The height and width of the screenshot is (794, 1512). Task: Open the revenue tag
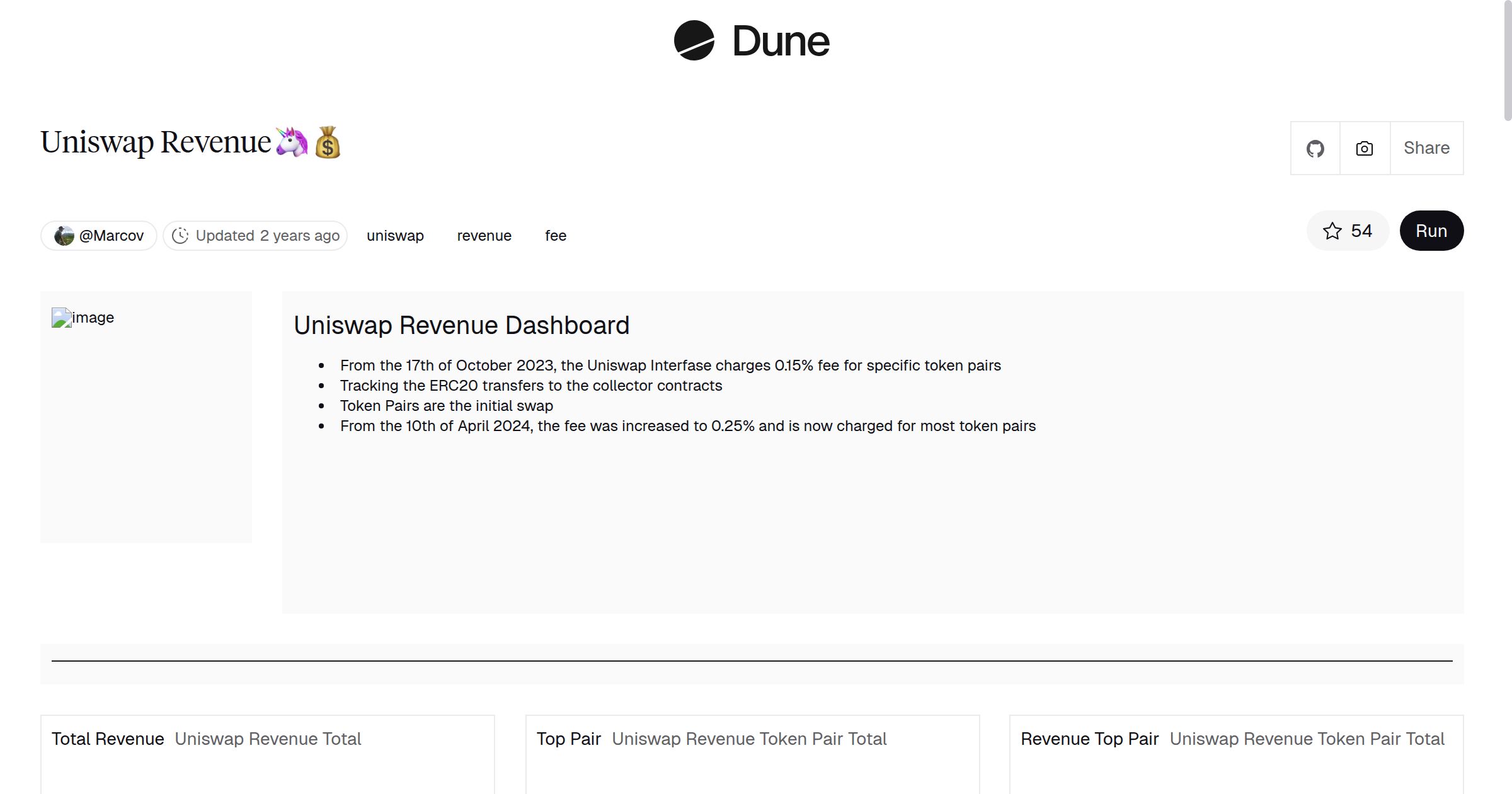[484, 235]
